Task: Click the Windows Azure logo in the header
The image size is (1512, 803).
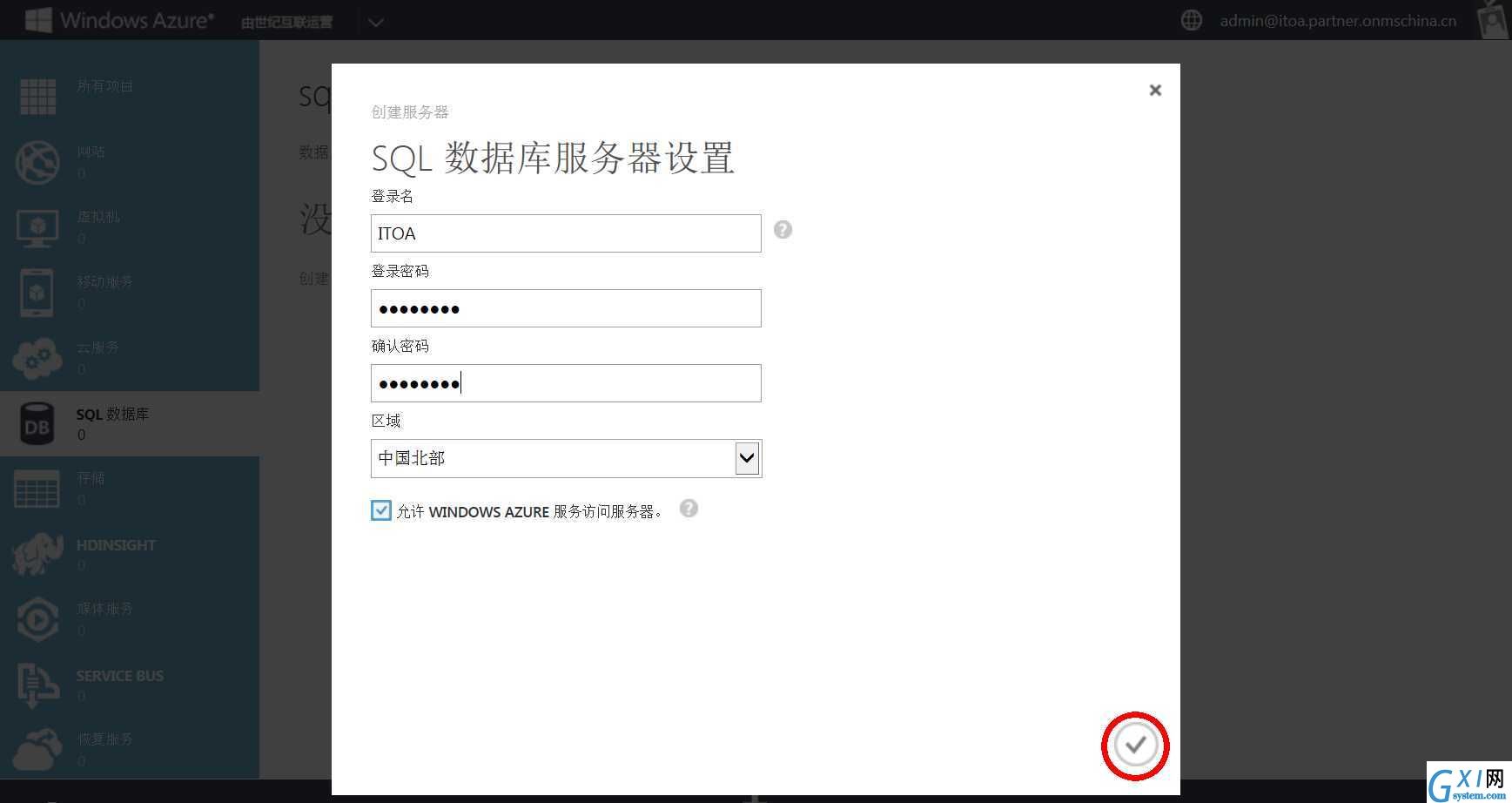Action: 119,20
